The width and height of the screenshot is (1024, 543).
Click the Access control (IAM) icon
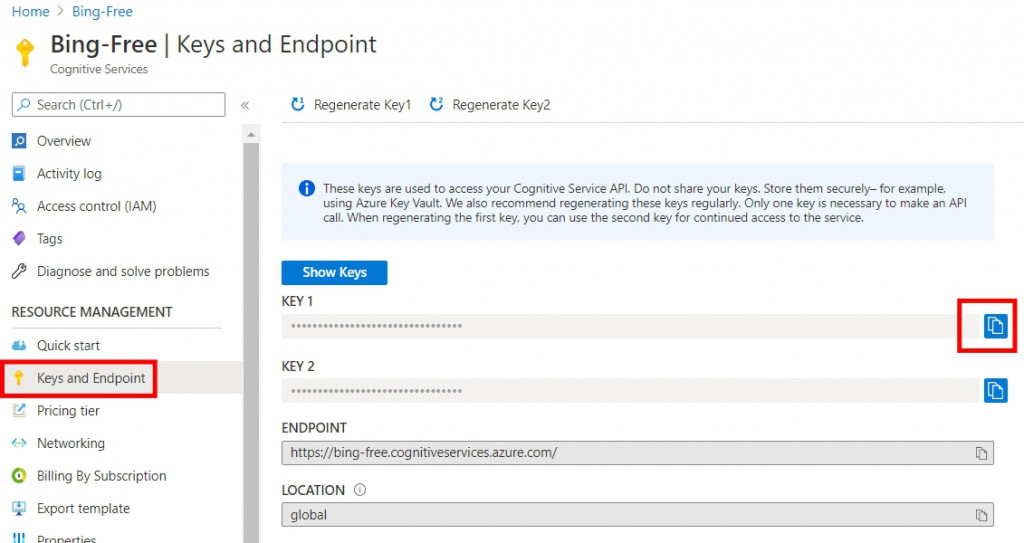(x=19, y=206)
